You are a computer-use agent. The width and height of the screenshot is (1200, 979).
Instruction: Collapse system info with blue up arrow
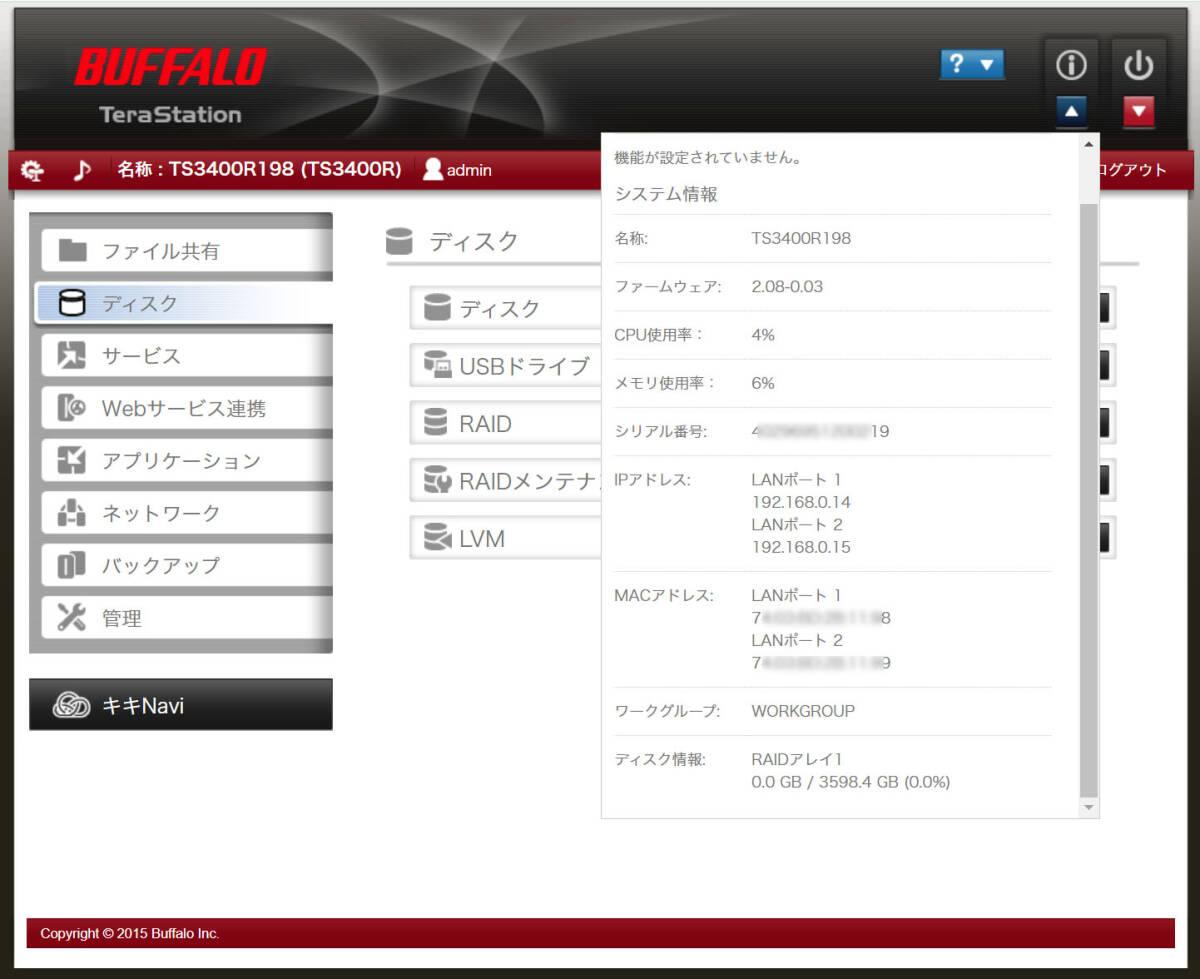1071,111
